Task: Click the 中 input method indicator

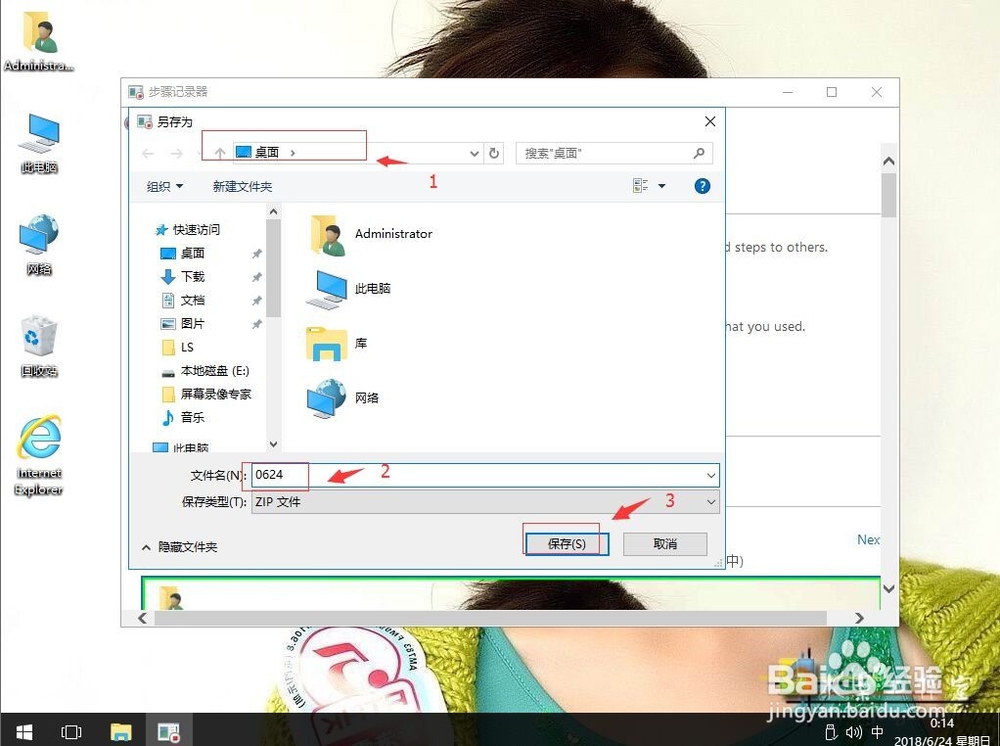Action: coord(878,732)
